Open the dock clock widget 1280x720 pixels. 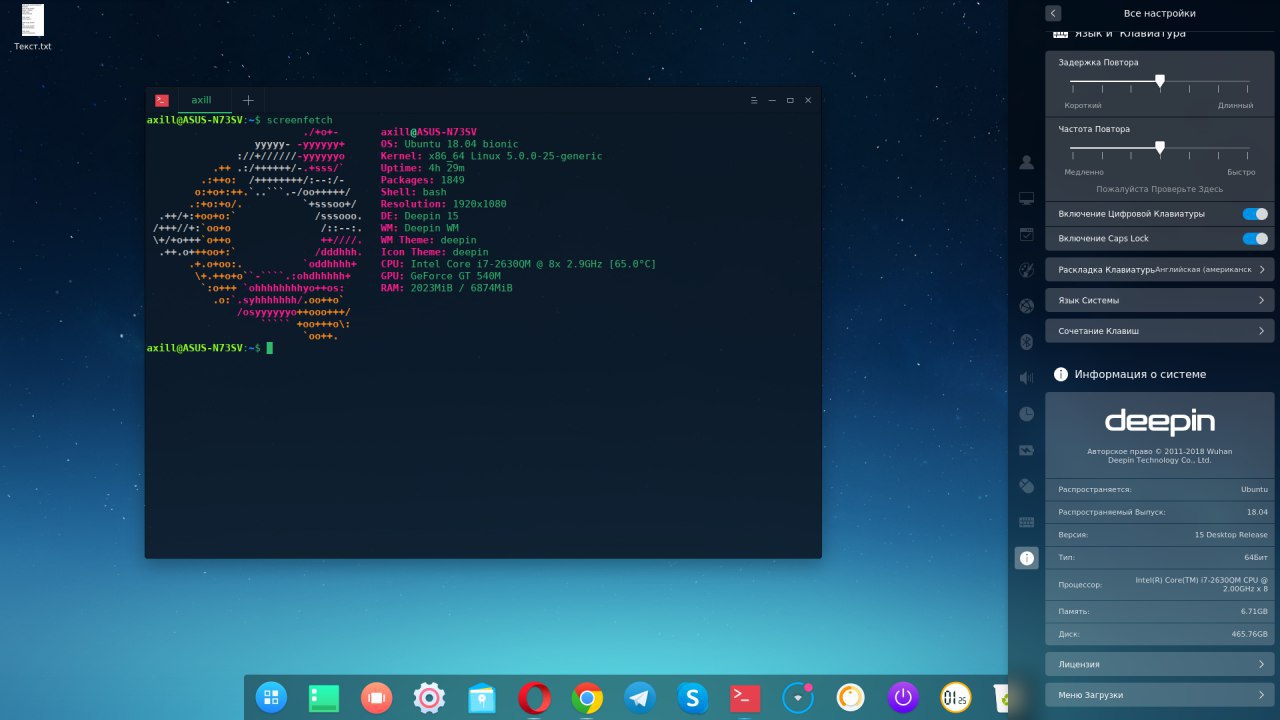point(956,697)
